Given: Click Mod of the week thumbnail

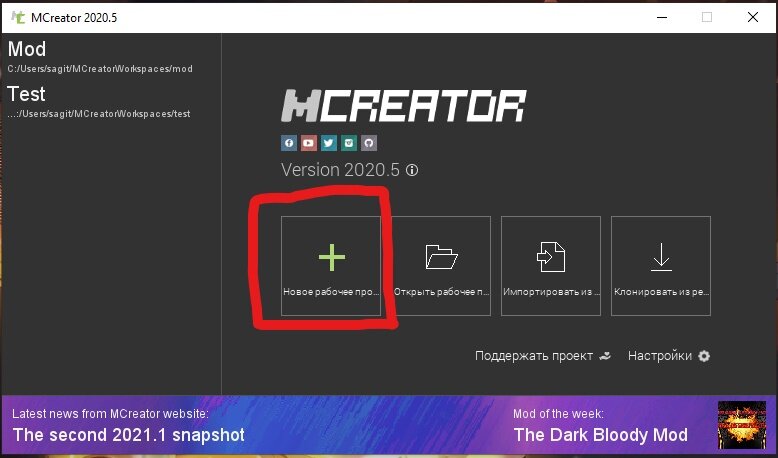Looking at the screenshot, I should coord(742,425).
